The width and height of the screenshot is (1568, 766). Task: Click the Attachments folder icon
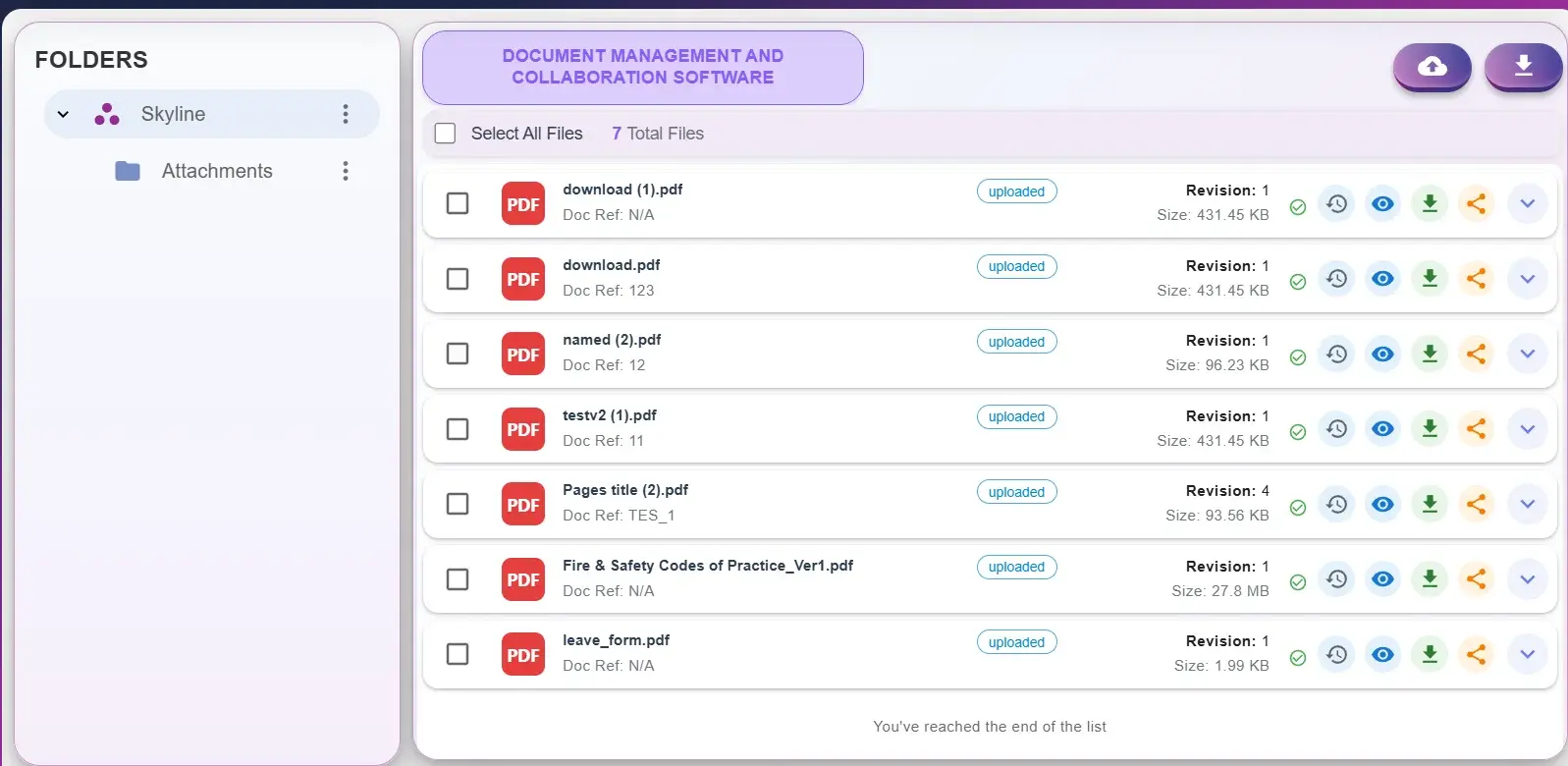click(x=128, y=171)
